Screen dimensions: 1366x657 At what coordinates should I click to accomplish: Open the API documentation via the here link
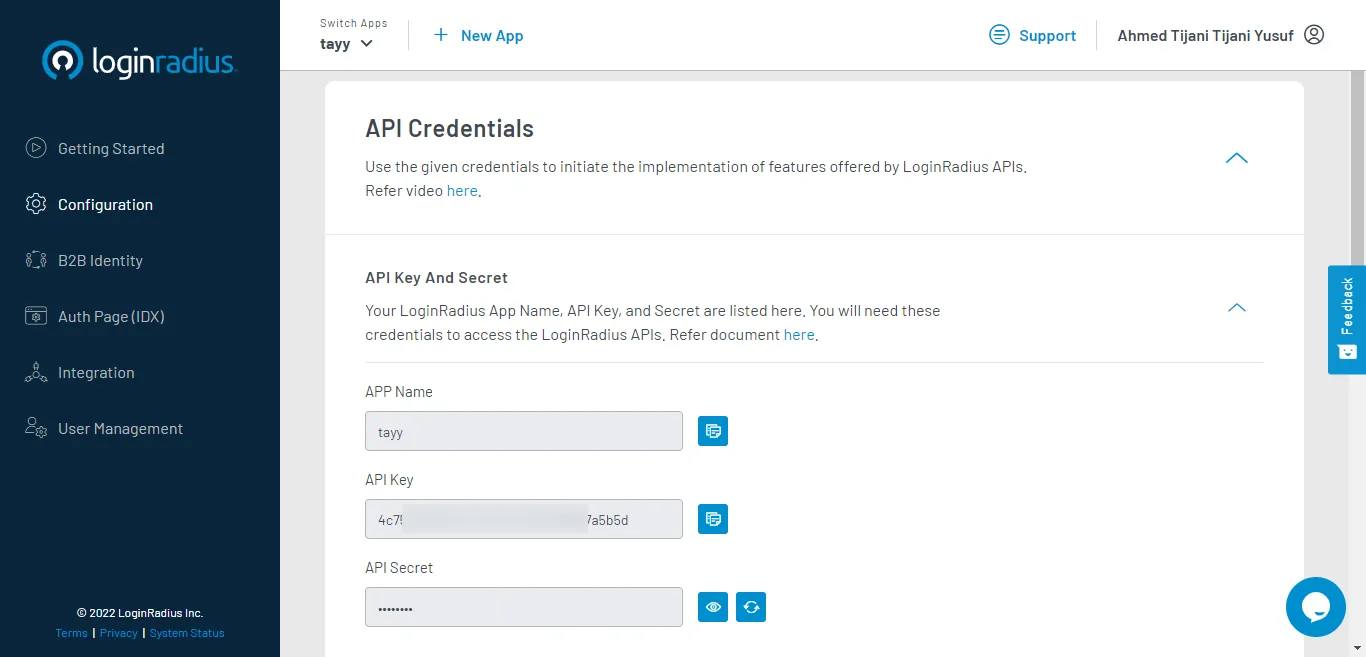(x=799, y=334)
